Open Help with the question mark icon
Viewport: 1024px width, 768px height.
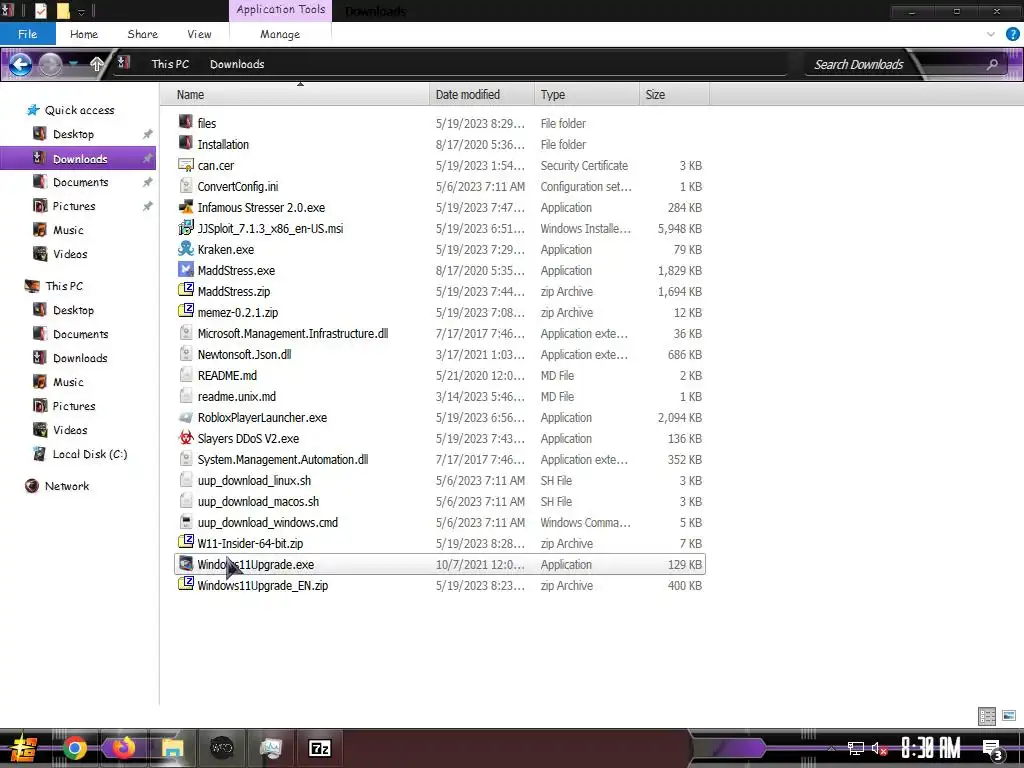(1012, 34)
